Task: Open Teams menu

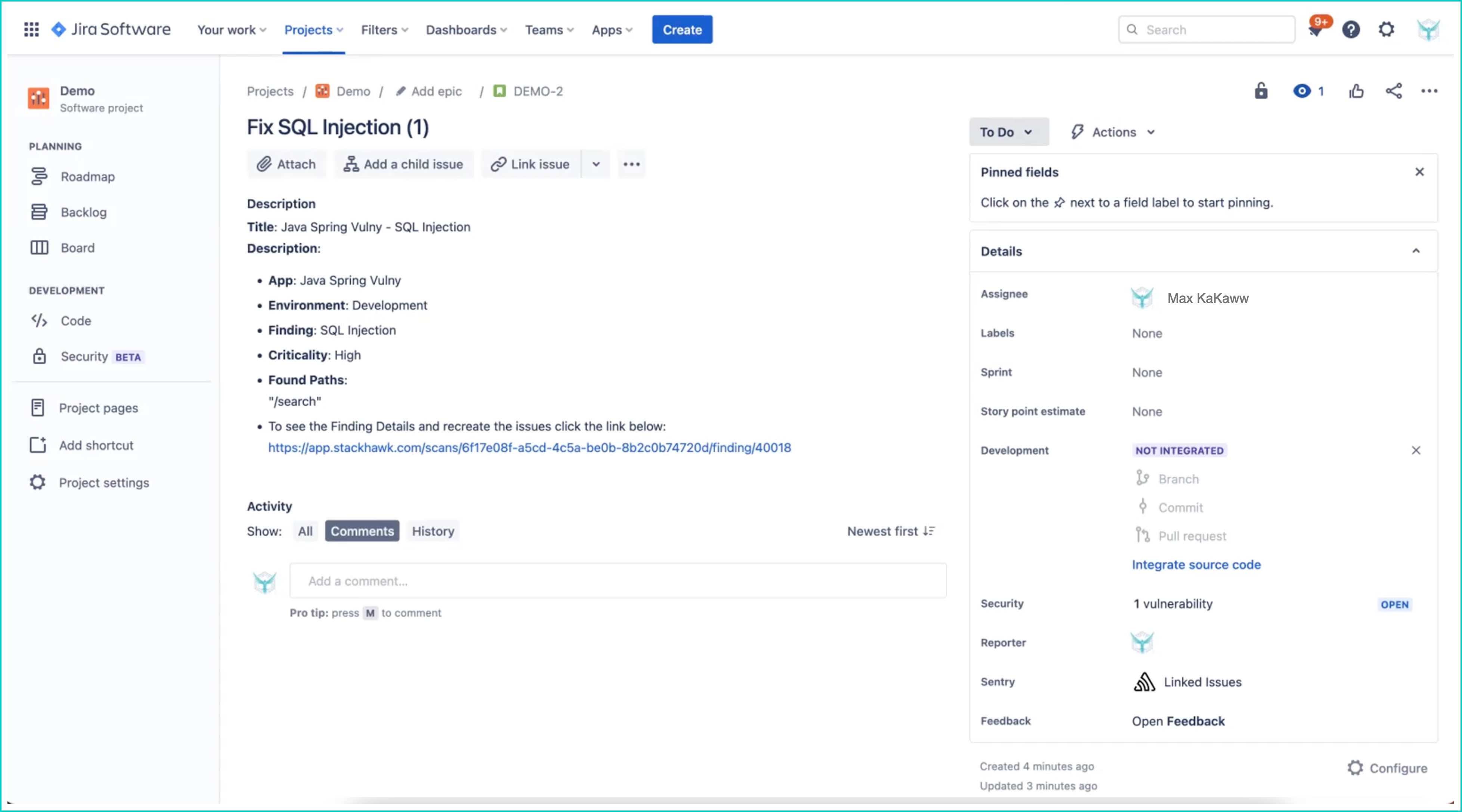Action: coord(549,30)
